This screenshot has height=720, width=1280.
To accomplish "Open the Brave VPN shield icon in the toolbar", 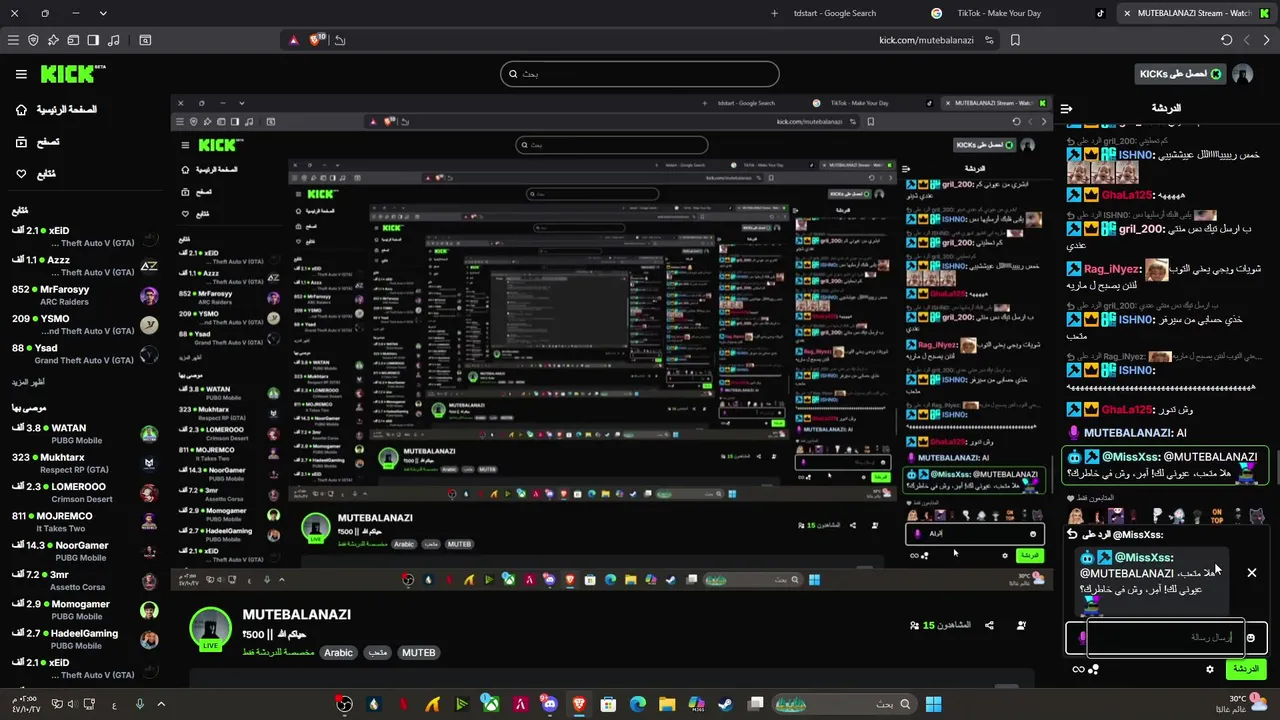I will pyautogui.click(x=33, y=40).
